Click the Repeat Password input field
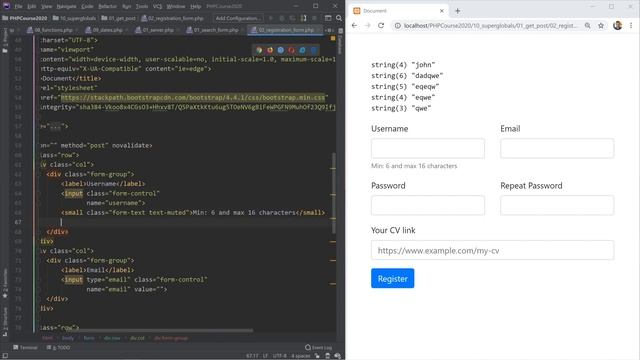Screen dimensions: 640x360 pos(557,205)
